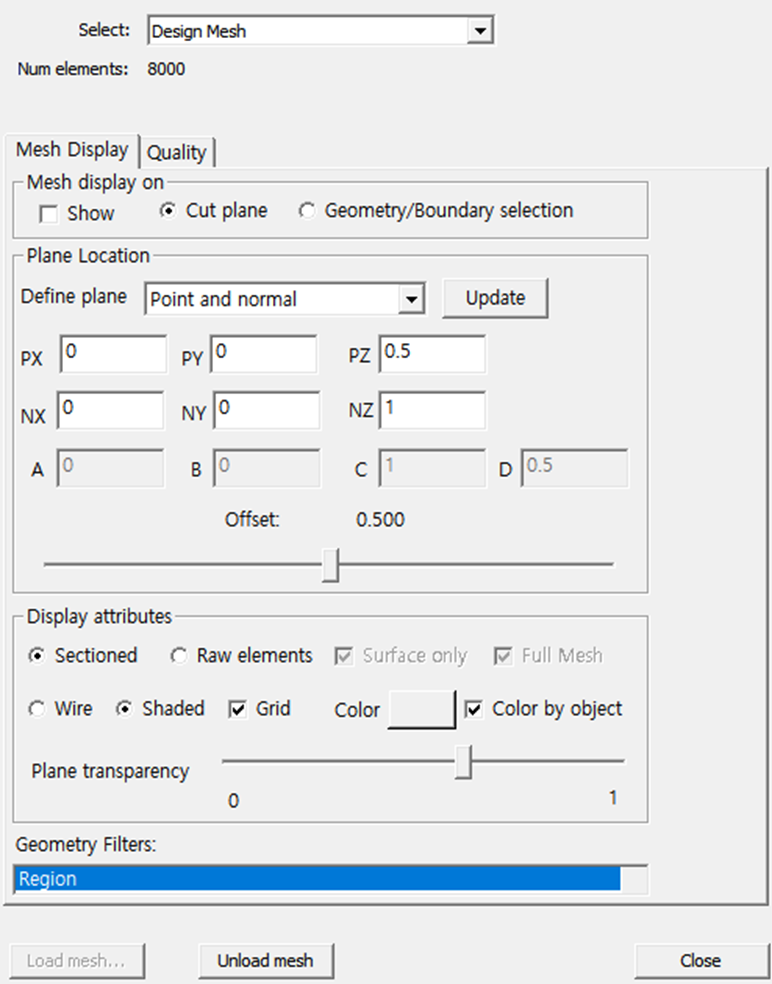The height and width of the screenshot is (984, 772).
Task: Click the Update button
Action: (x=495, y=298)
